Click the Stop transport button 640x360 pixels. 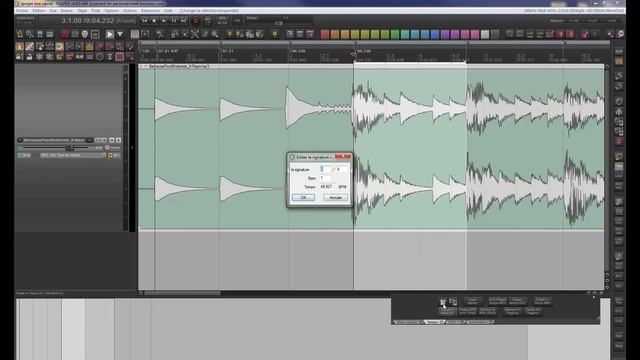(154, 20)
